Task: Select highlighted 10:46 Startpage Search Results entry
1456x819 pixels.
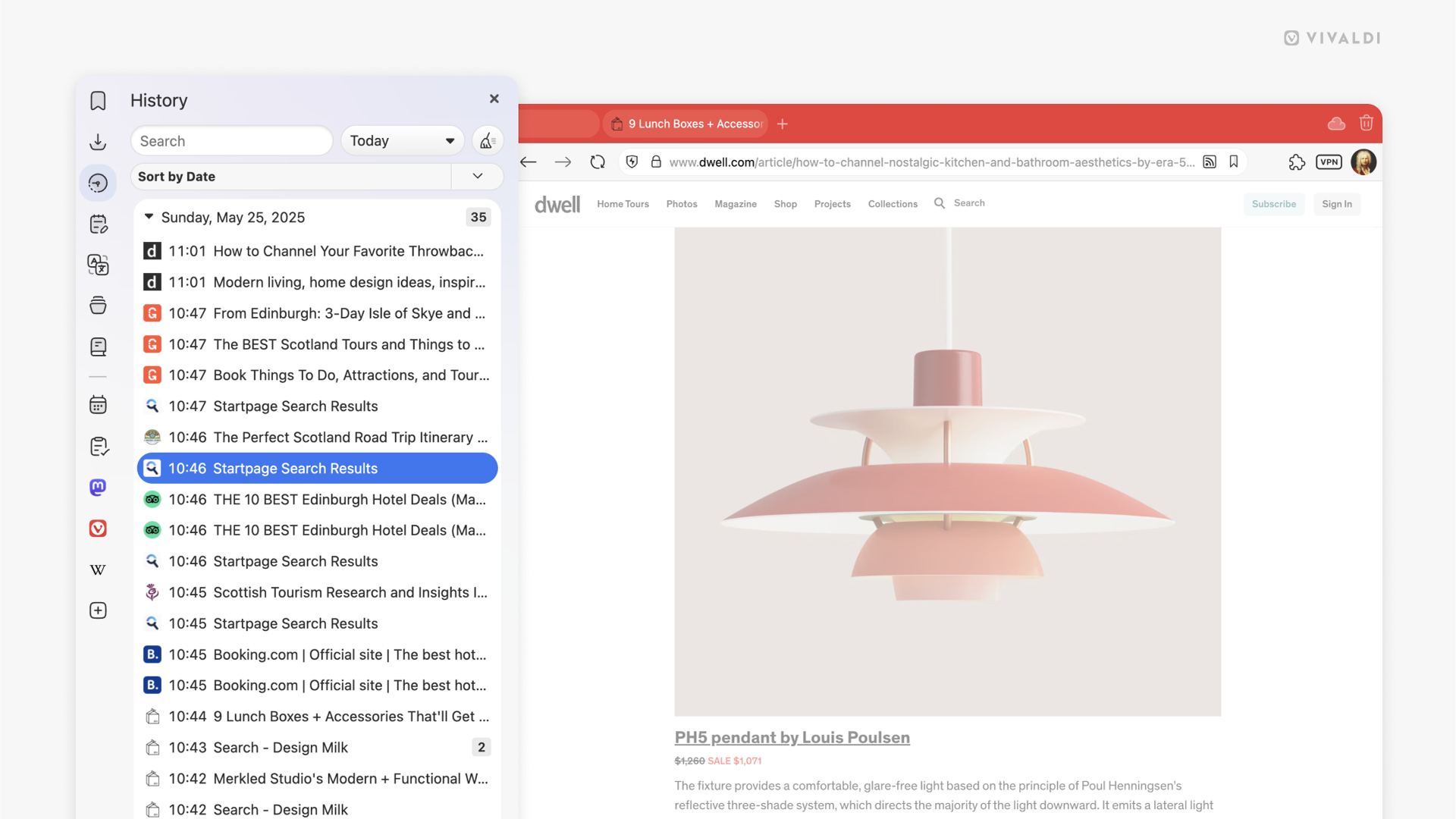Action: coord(317,468)
